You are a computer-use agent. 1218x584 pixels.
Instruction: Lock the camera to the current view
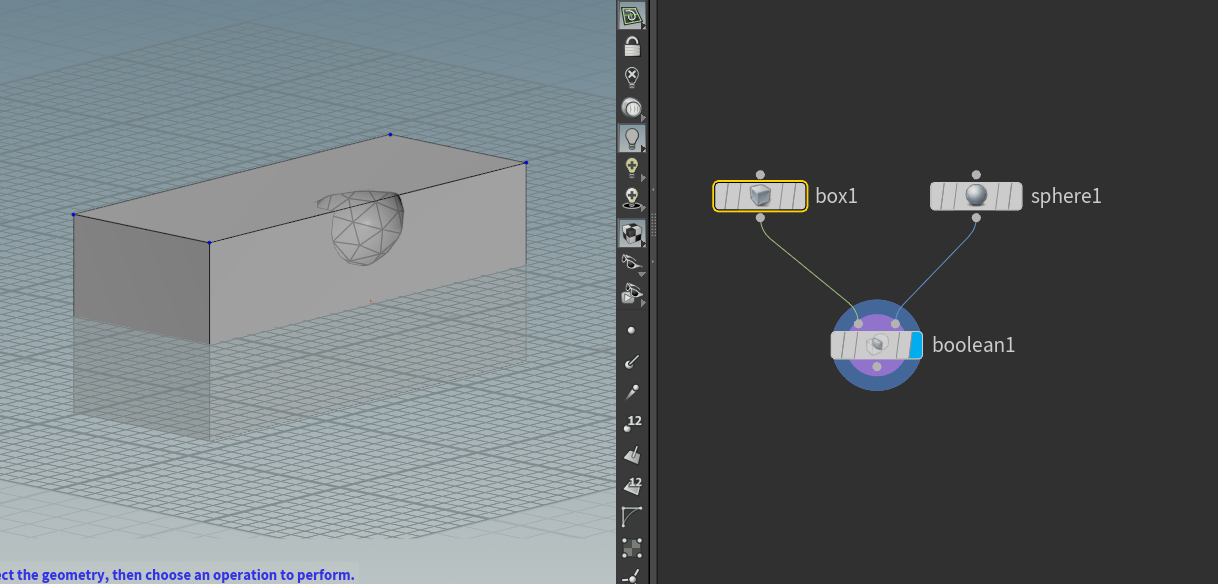632,47
